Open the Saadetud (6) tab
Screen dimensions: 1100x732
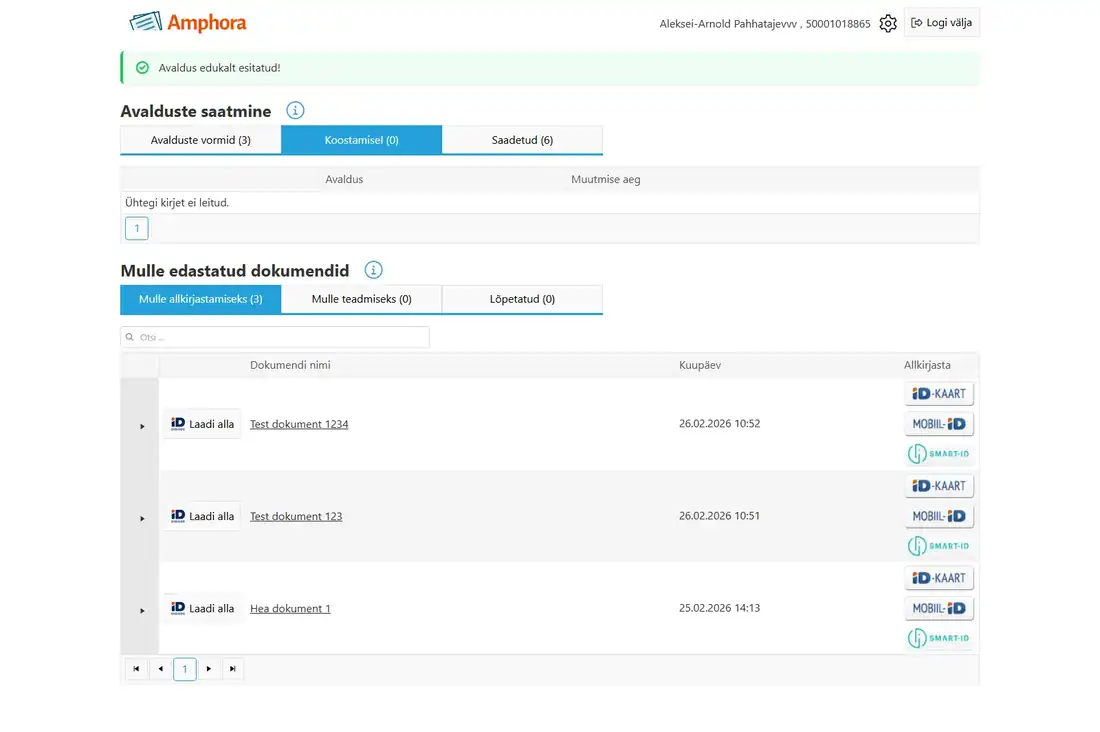523,140
